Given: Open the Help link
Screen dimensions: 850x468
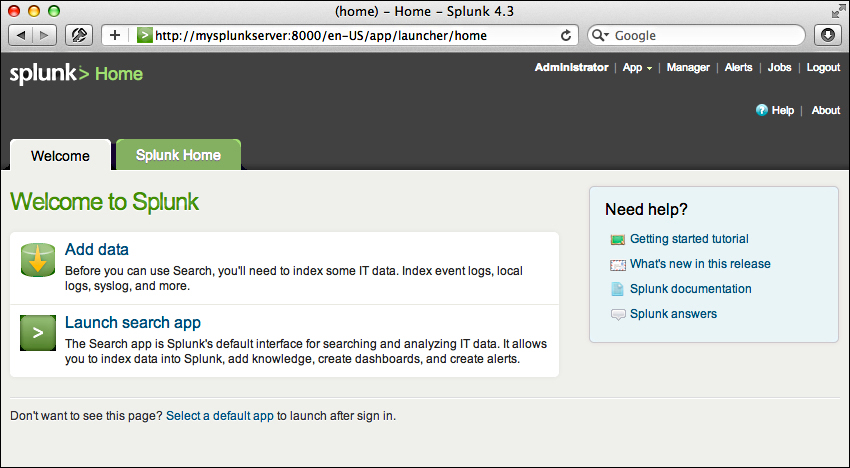Looking at the screenshot, I should [x=783, y=110].
